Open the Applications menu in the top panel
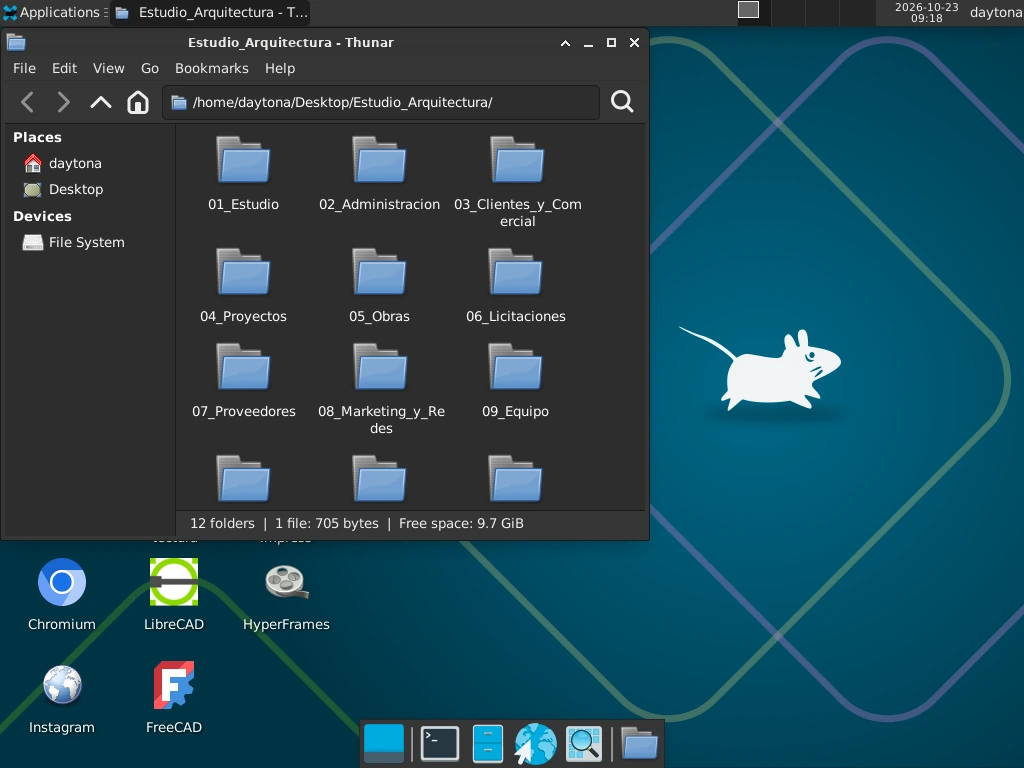Image resolution: width=1024 pixels, height=768 pixels. coord(54,12)
